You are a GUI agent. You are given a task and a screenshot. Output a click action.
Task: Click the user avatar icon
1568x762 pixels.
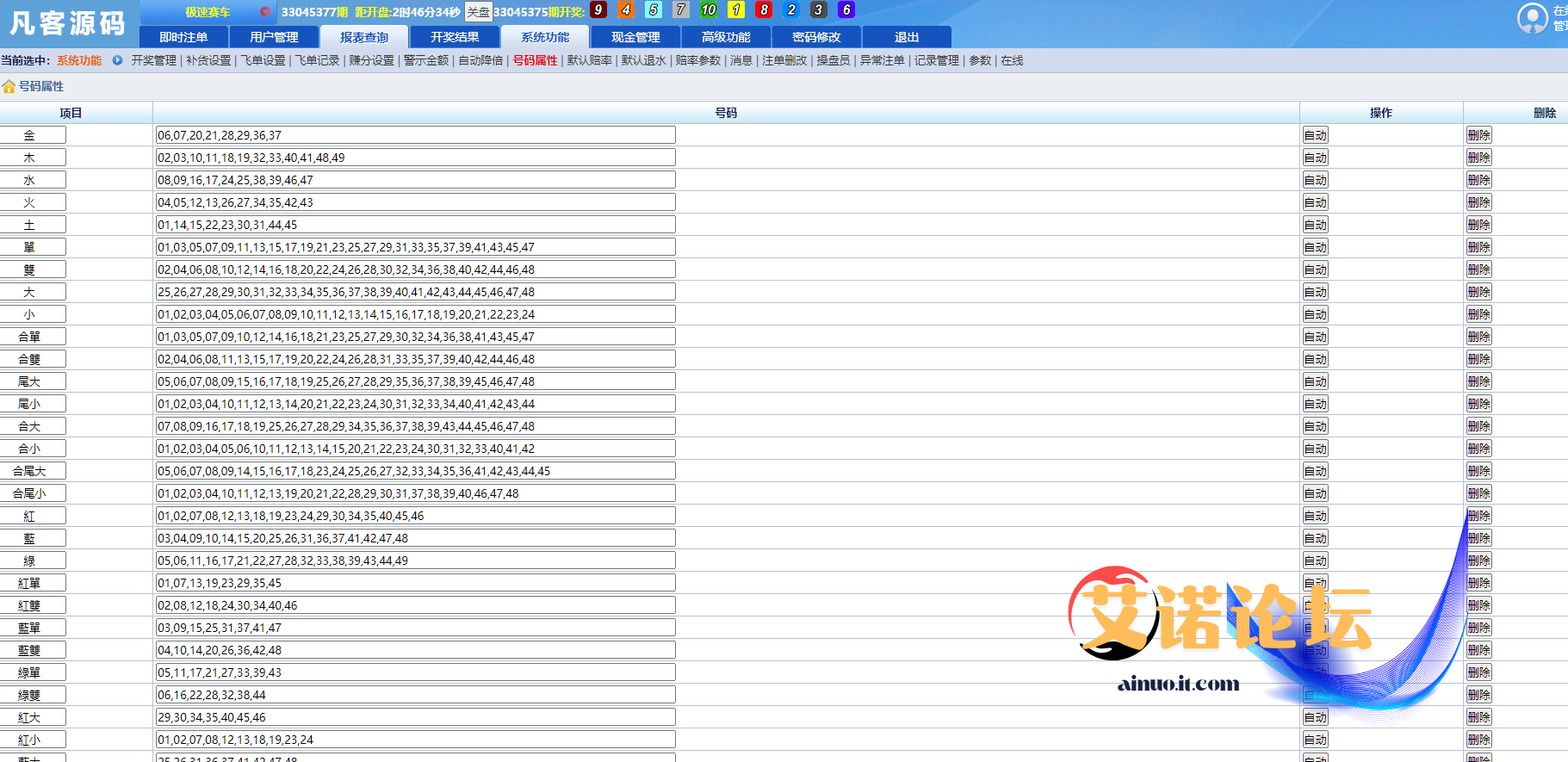[x=1532, y=18]
